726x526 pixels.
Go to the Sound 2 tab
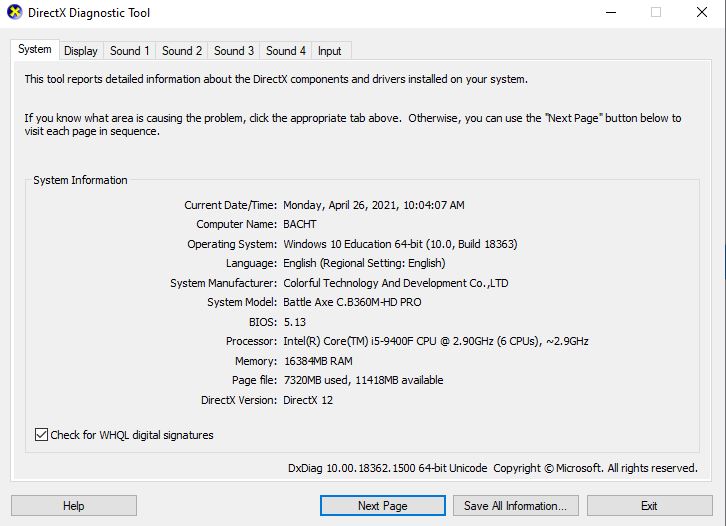[x=182, y=51]
